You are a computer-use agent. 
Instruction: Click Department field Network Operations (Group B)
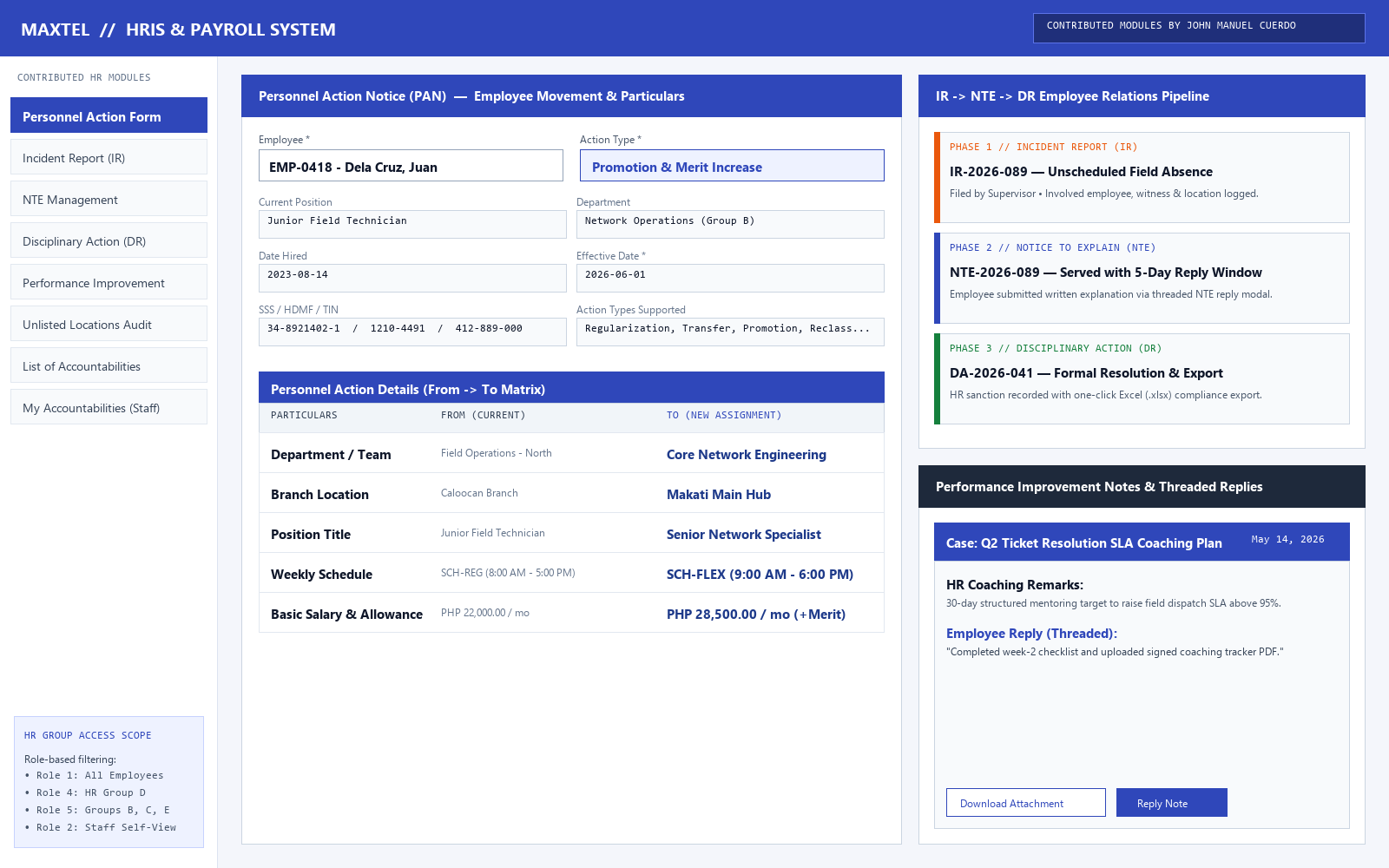(x=730, y=224)
